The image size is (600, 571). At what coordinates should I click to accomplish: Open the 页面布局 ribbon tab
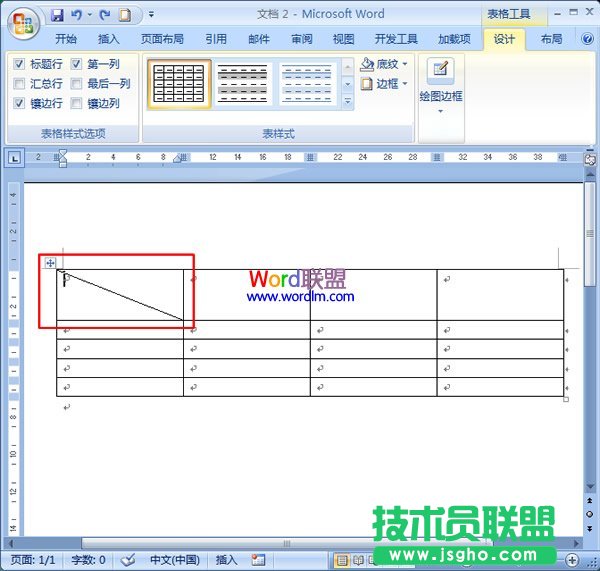pyautogui.click(x=162, y=39)
